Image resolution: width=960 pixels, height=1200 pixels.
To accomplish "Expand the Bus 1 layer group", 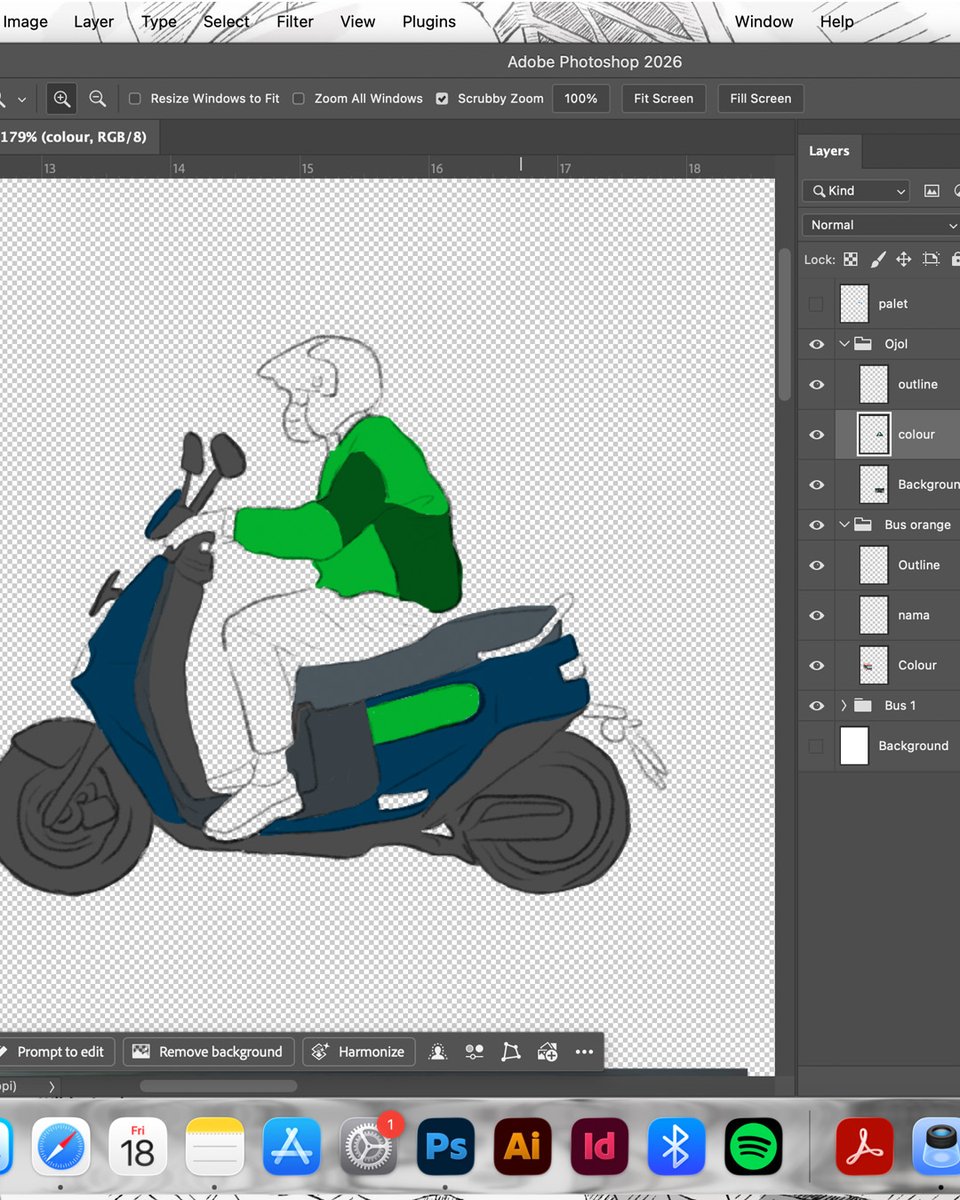I will (844, 705).
